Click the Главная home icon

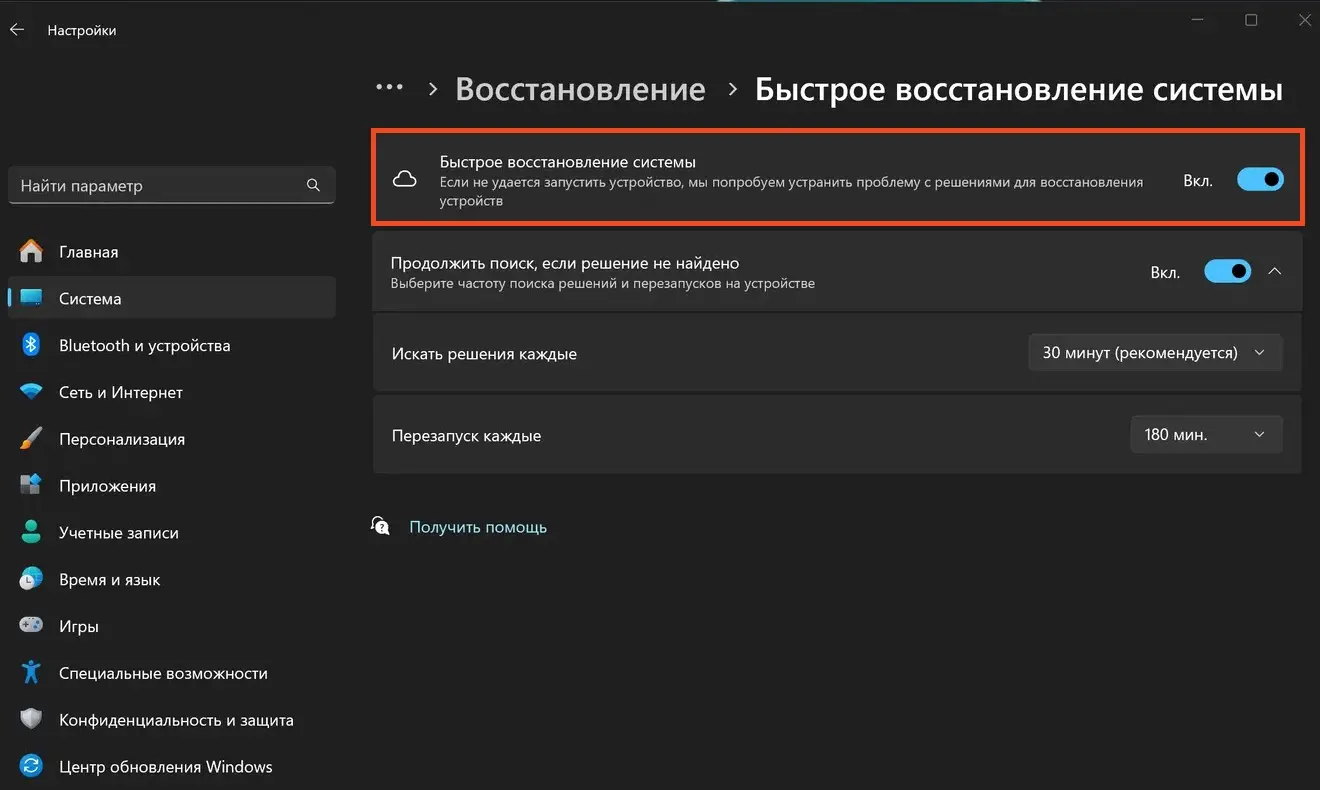coord(31,251)
